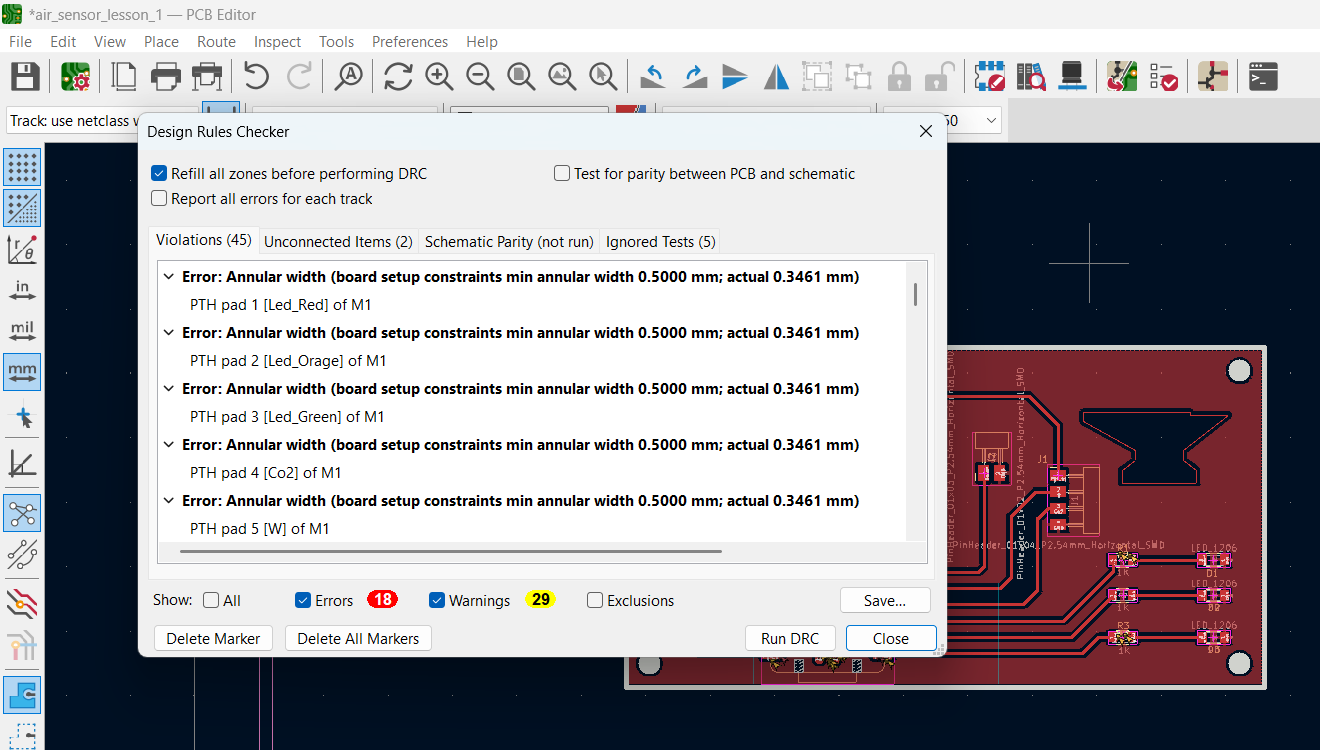Image resolution: width=1320 pixels, height=750 pixels.
Task: Click Close button in DRC dialog
Action: click(x=891, y=638)
